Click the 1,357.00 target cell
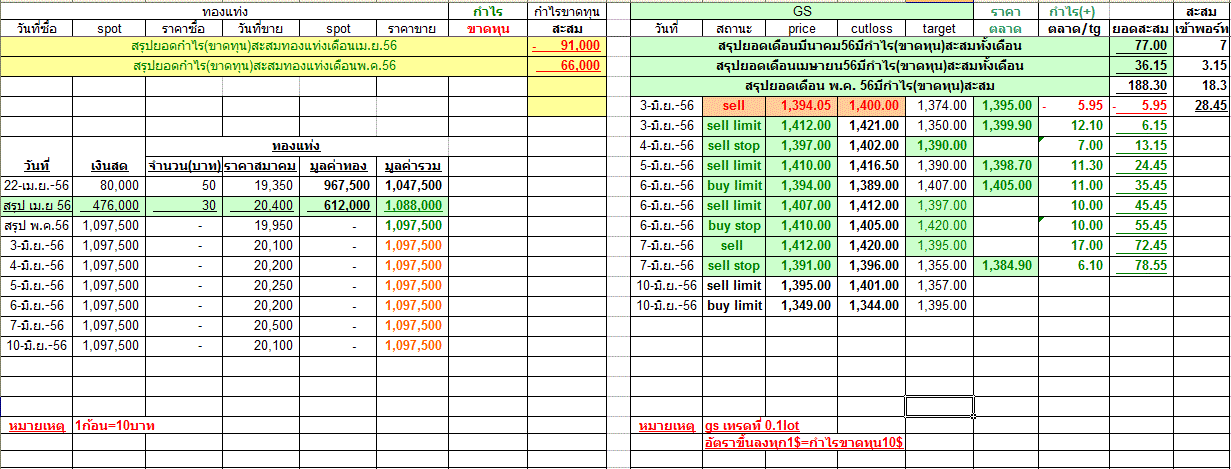 pos(938,286)
